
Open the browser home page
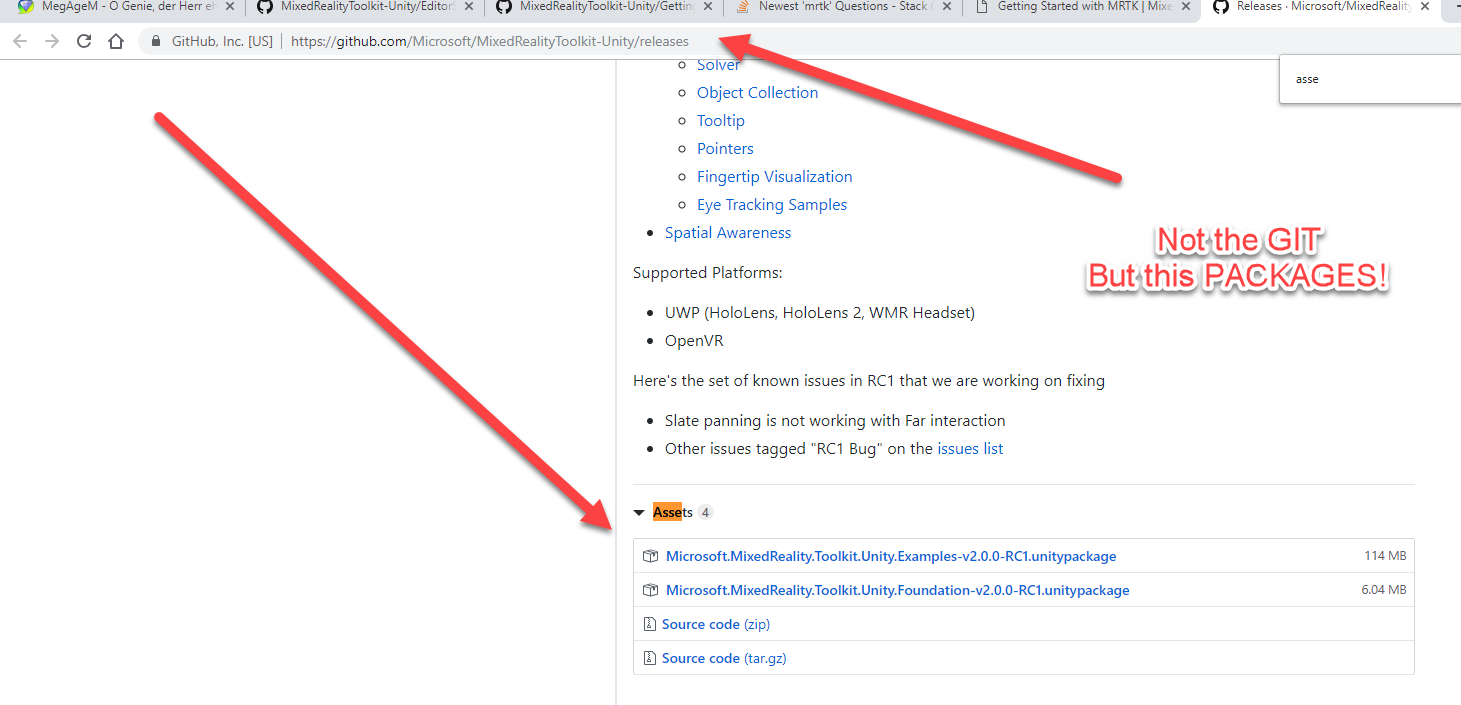click(116, 42)
